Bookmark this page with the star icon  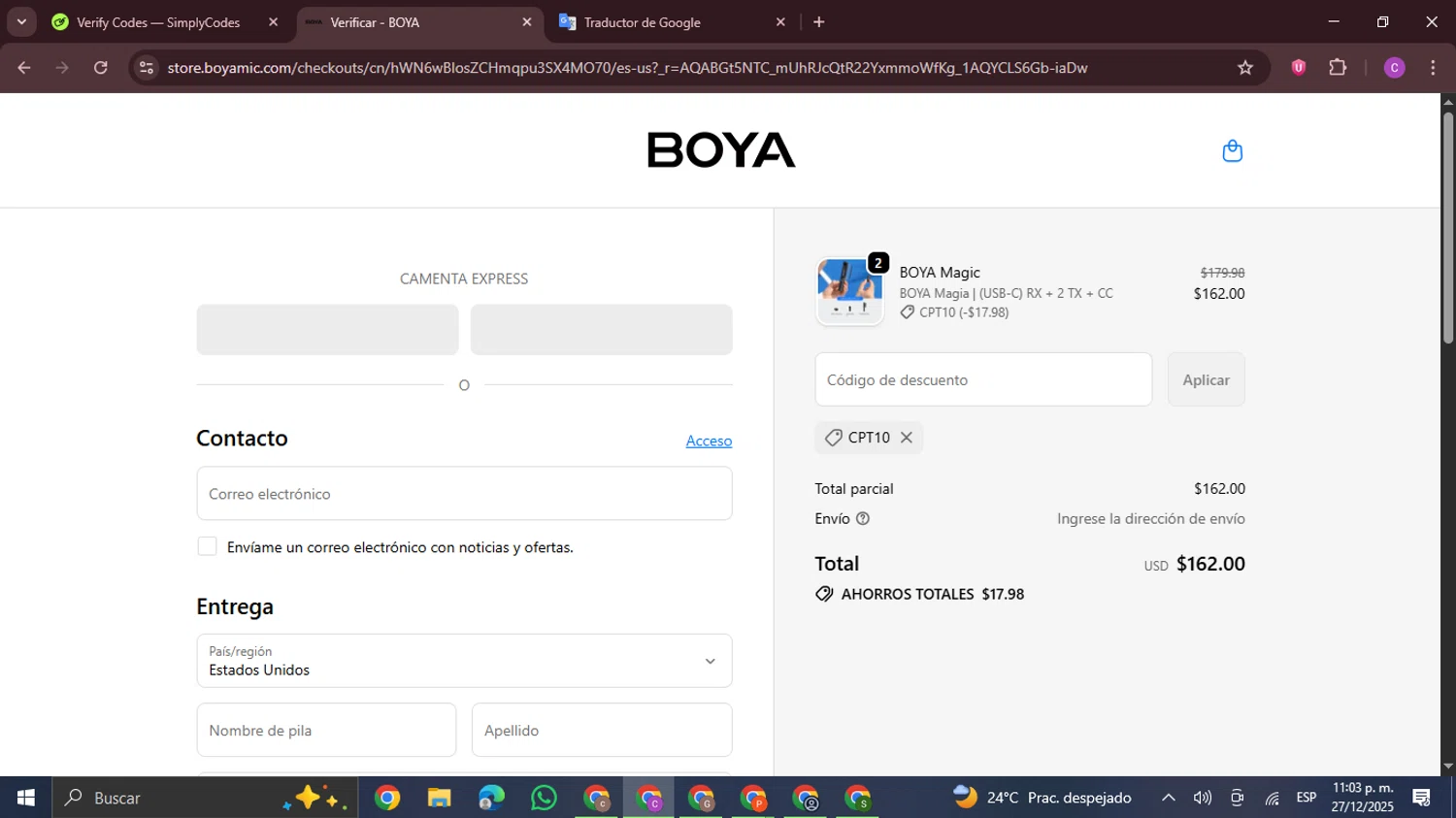point(1245,68)
